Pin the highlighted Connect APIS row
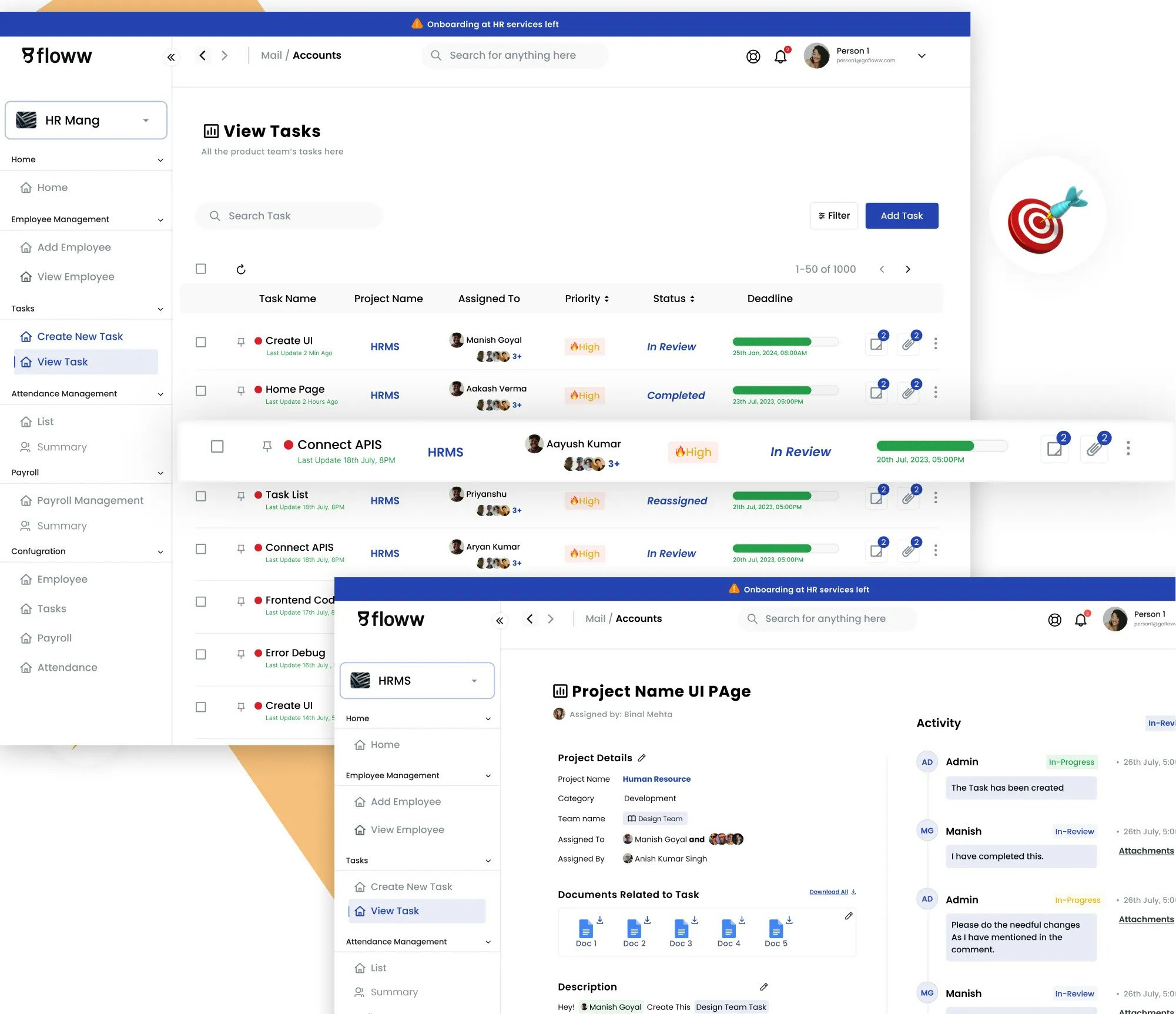The width and height of the screenshot is (1176, 1014). [267, 446]
